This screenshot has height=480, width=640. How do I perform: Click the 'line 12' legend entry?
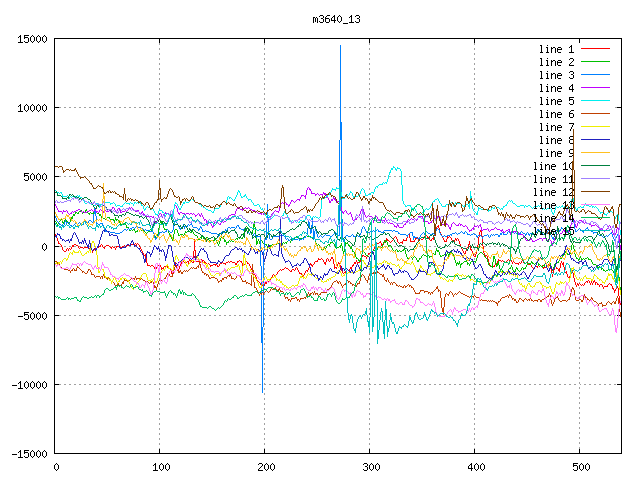pyautogui.click(x=553, y=192)
